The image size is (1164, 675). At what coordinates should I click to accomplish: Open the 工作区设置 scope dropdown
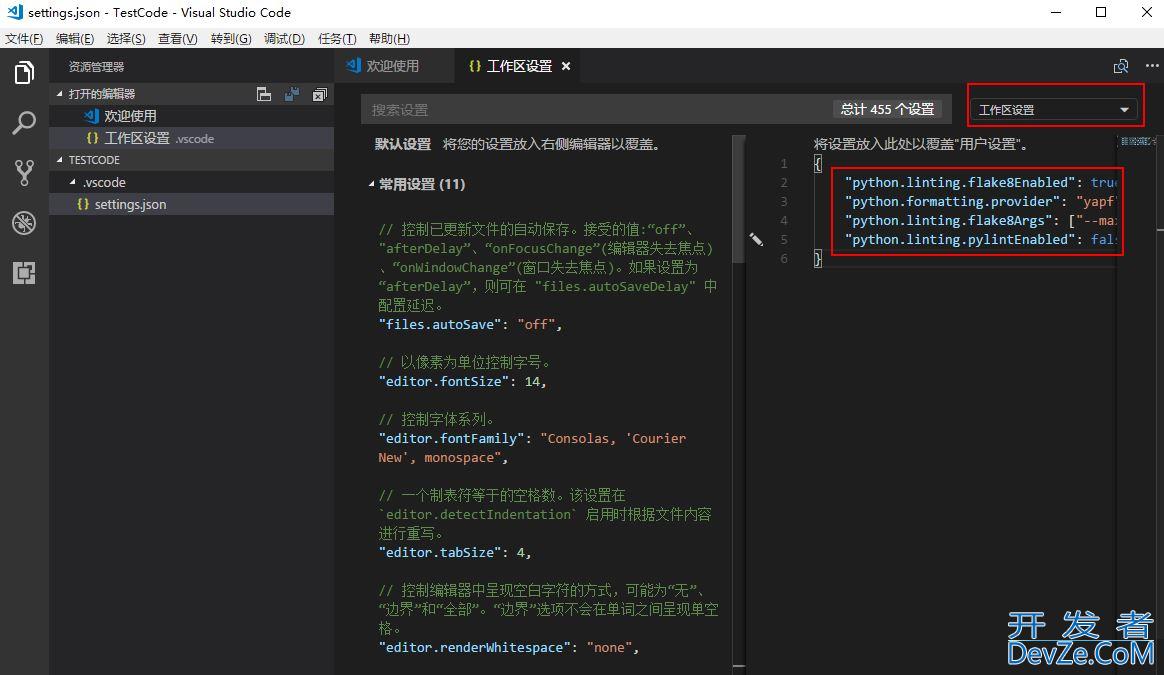[x=1055, y=110]
